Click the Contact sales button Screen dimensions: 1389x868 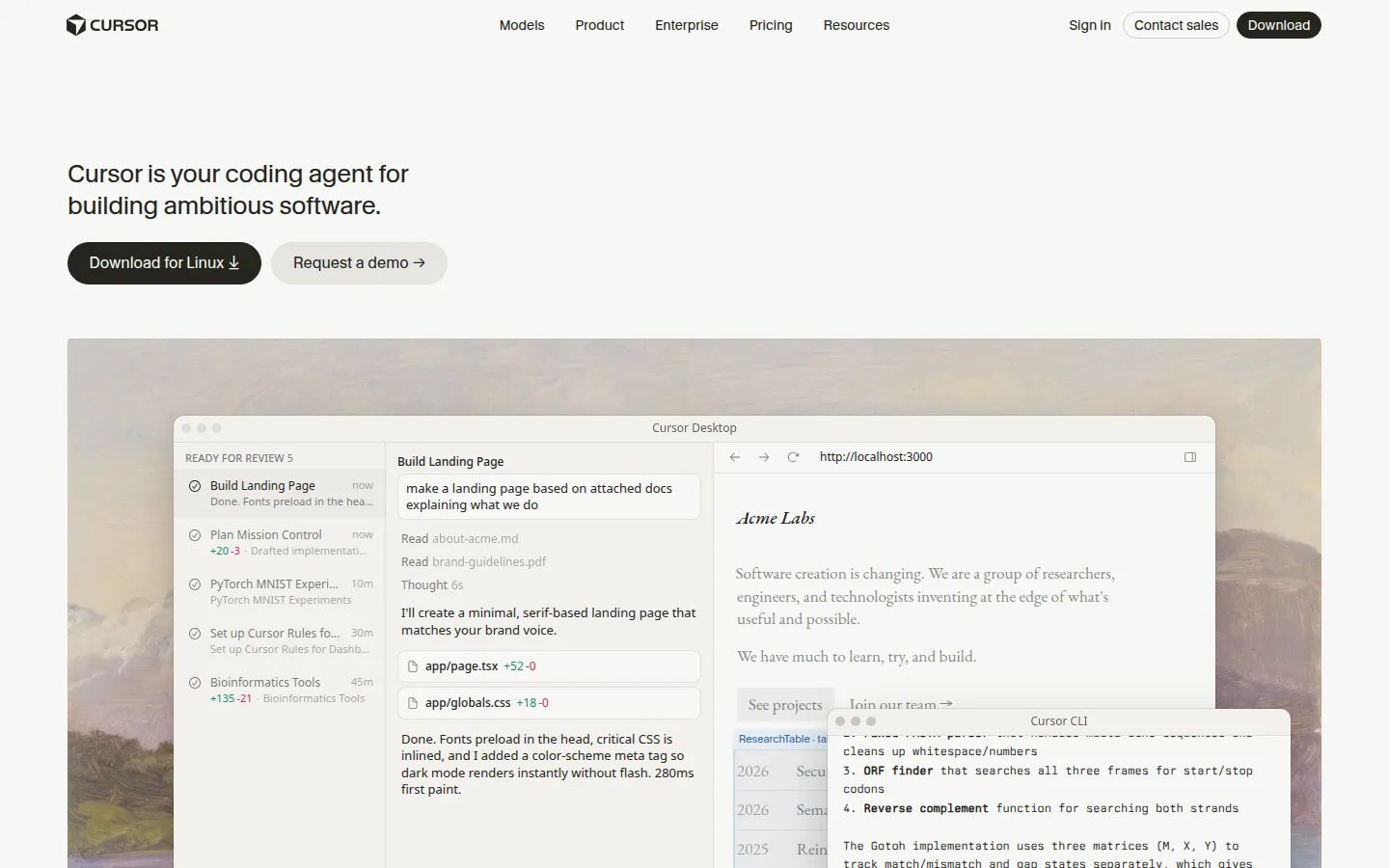(x=1176, y=25)
